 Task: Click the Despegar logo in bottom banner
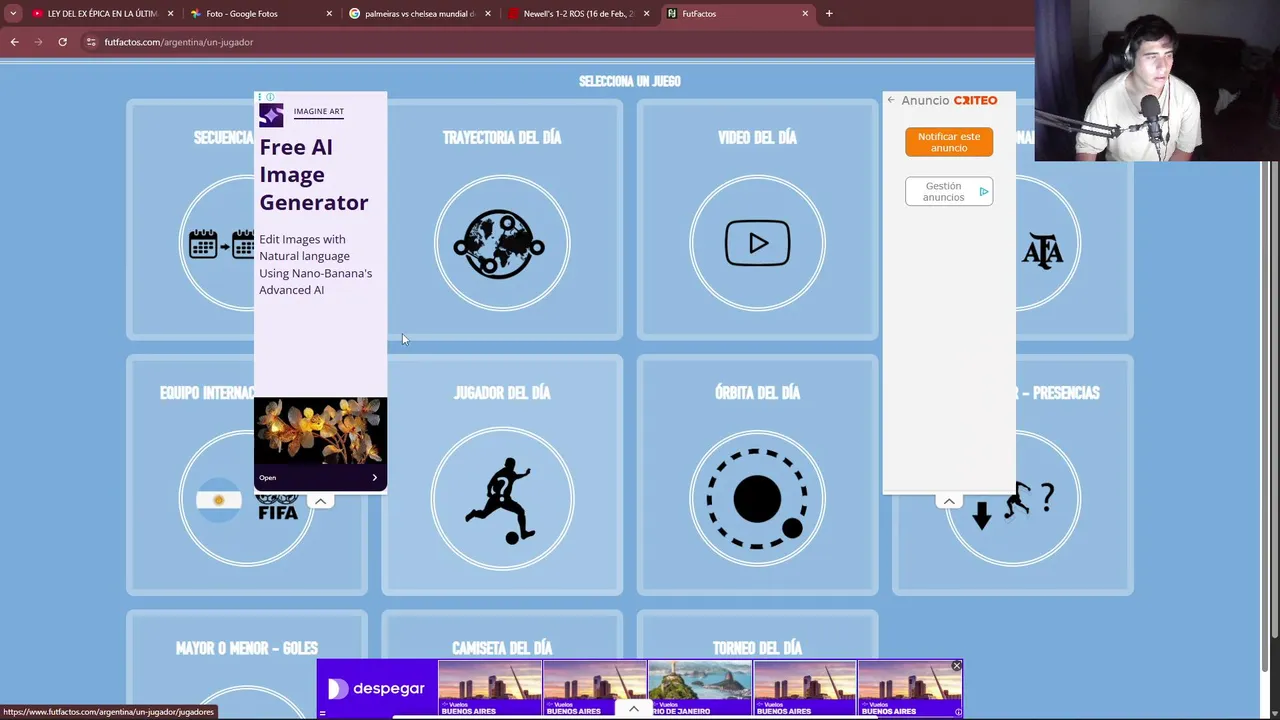tap(376, 688)
